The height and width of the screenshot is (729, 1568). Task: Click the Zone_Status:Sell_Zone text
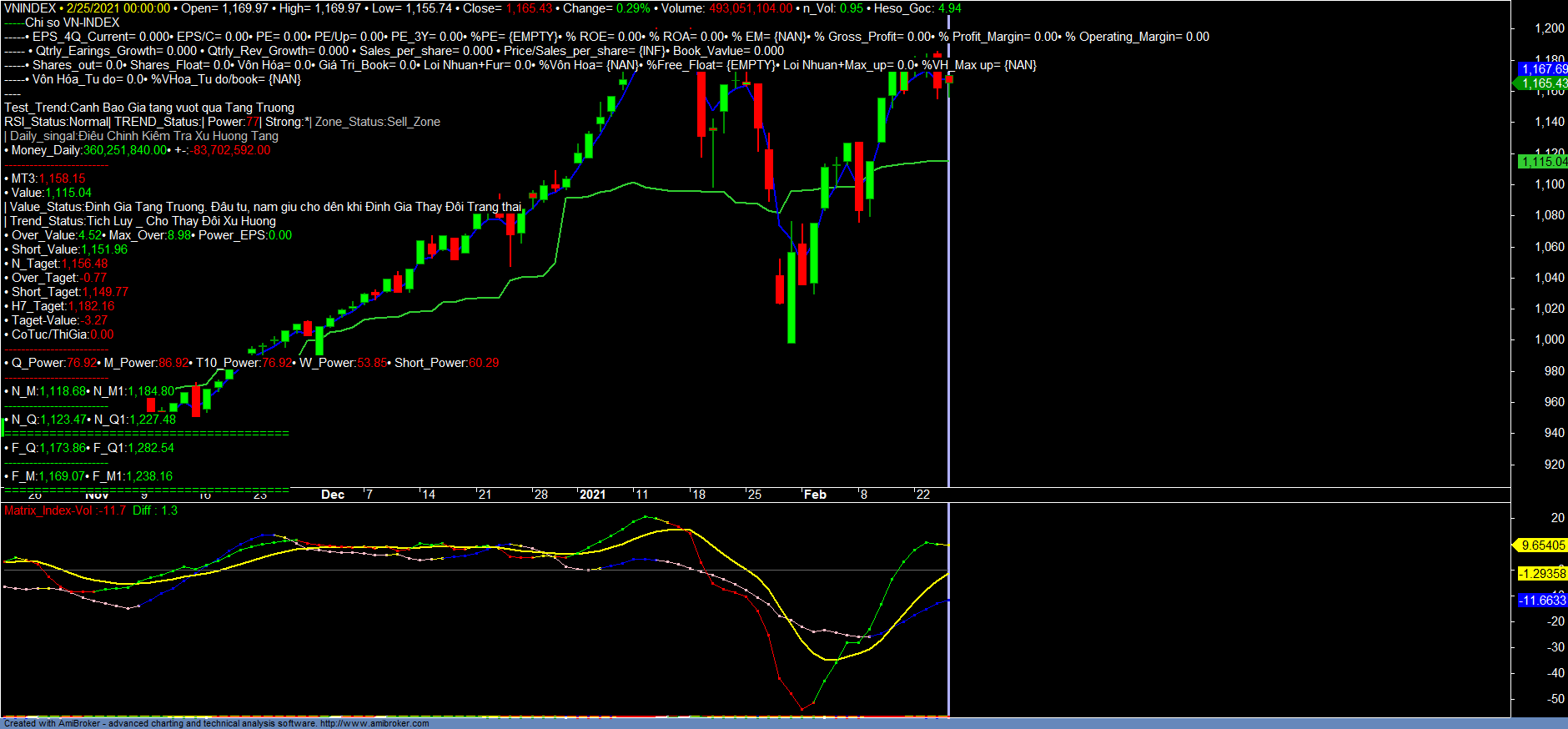[x=377, y=122]
